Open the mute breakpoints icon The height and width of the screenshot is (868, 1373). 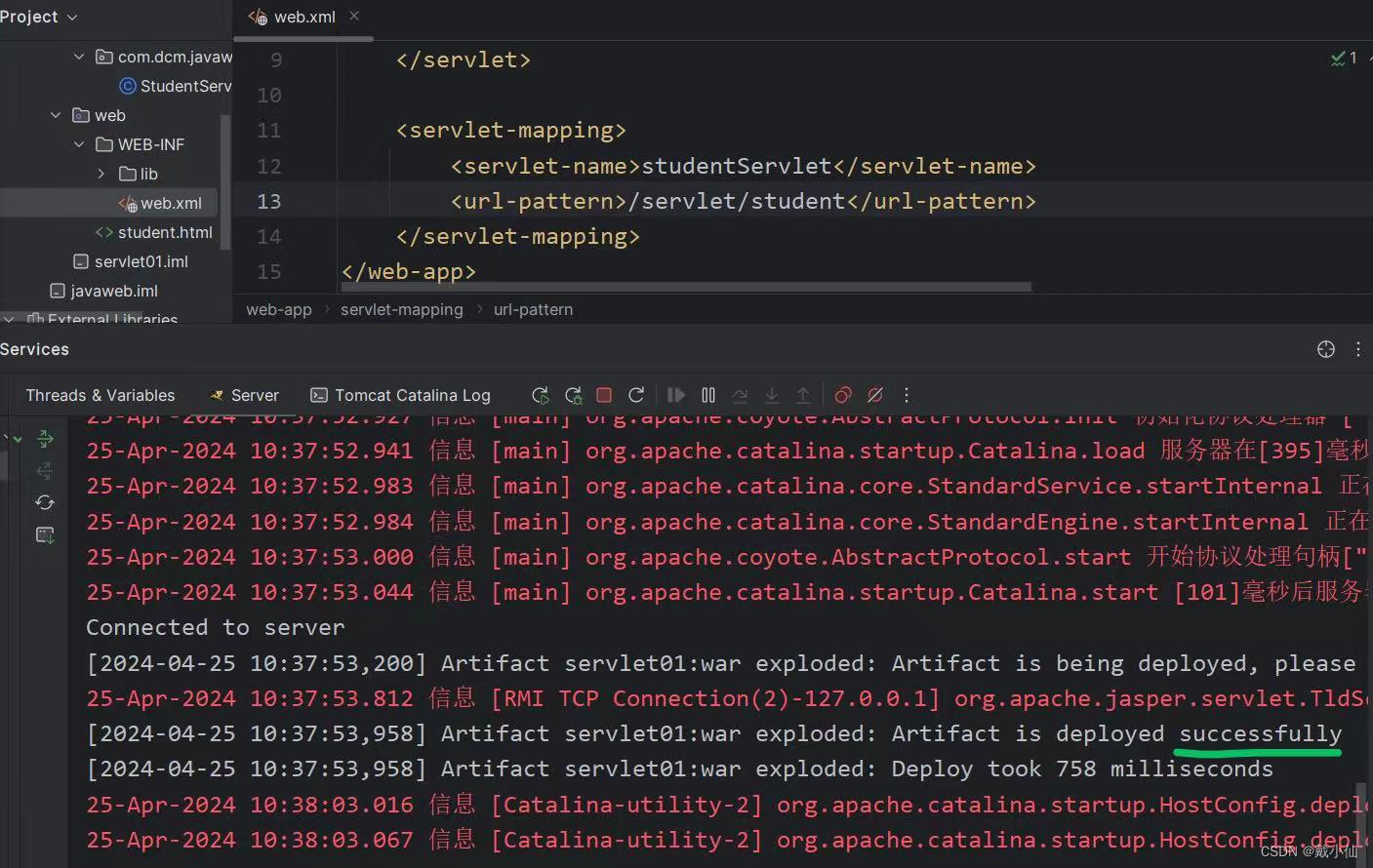coord(874,395)
